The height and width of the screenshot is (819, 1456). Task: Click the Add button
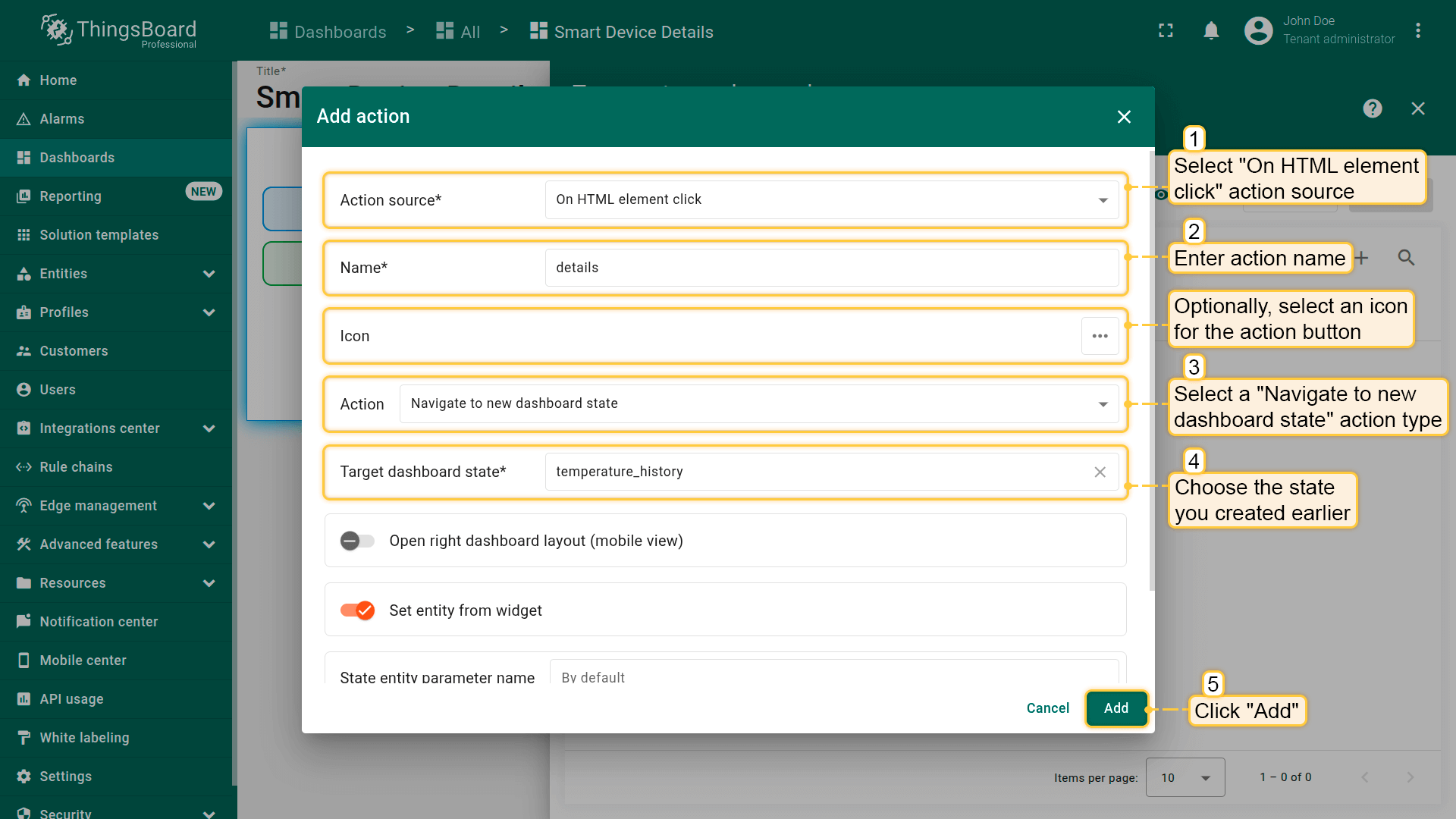coord(1116,708)
